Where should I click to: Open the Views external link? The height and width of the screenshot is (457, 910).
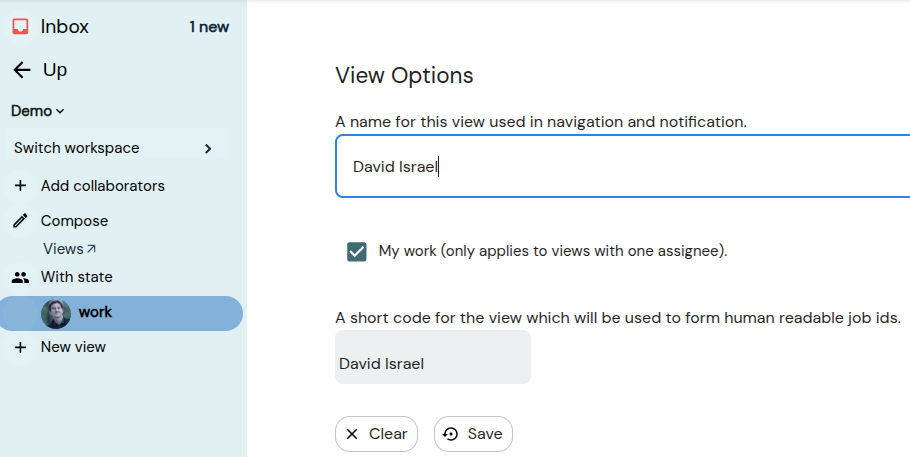tap(70, 249)
